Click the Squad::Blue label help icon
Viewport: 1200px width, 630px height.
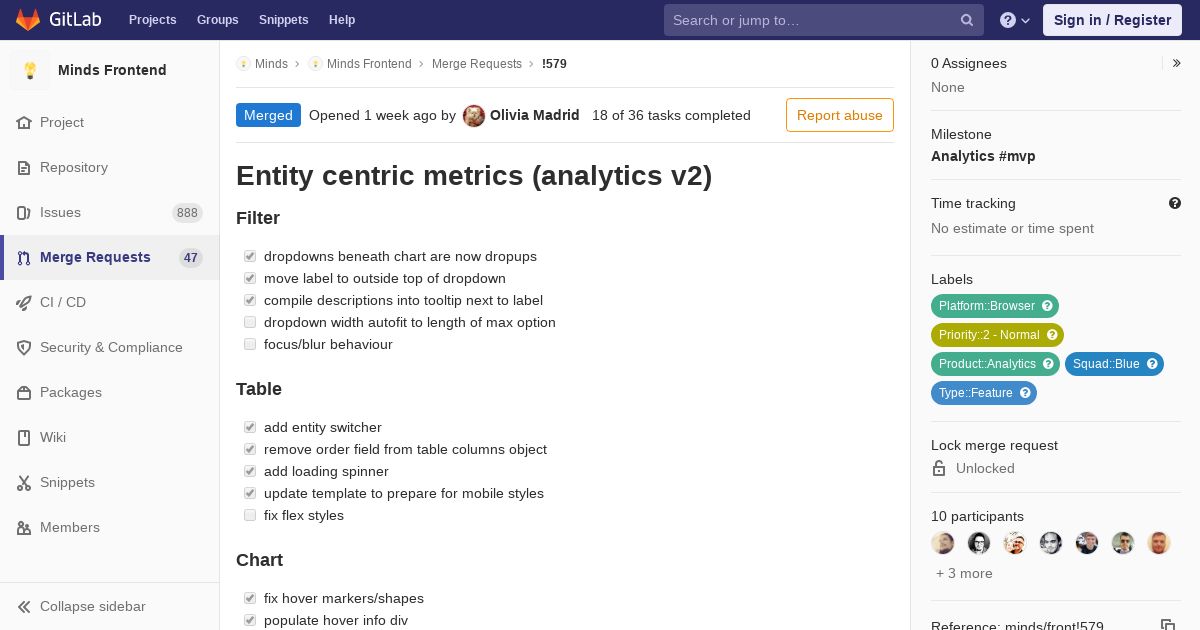point(1152,364)
